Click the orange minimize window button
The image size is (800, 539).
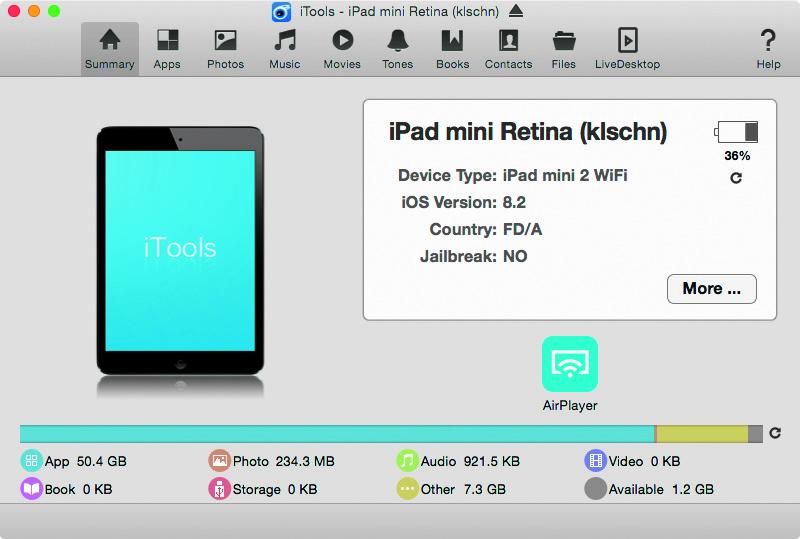[34, 11]
